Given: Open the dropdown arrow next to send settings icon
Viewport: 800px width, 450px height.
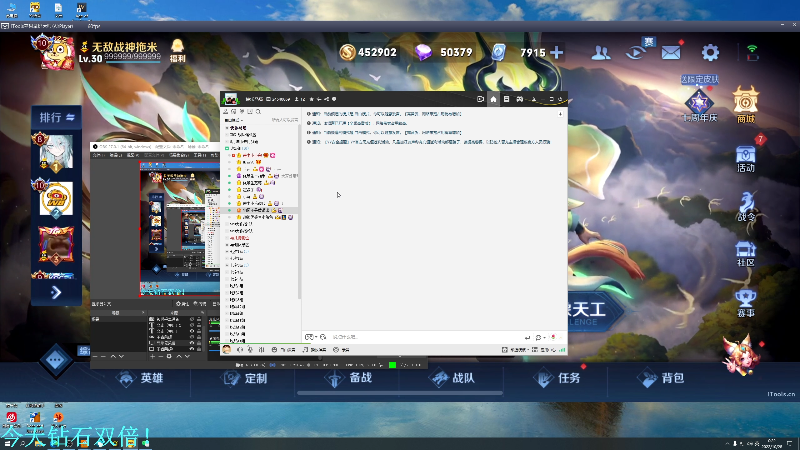Looking at the screenshot, I should point(544,337).
